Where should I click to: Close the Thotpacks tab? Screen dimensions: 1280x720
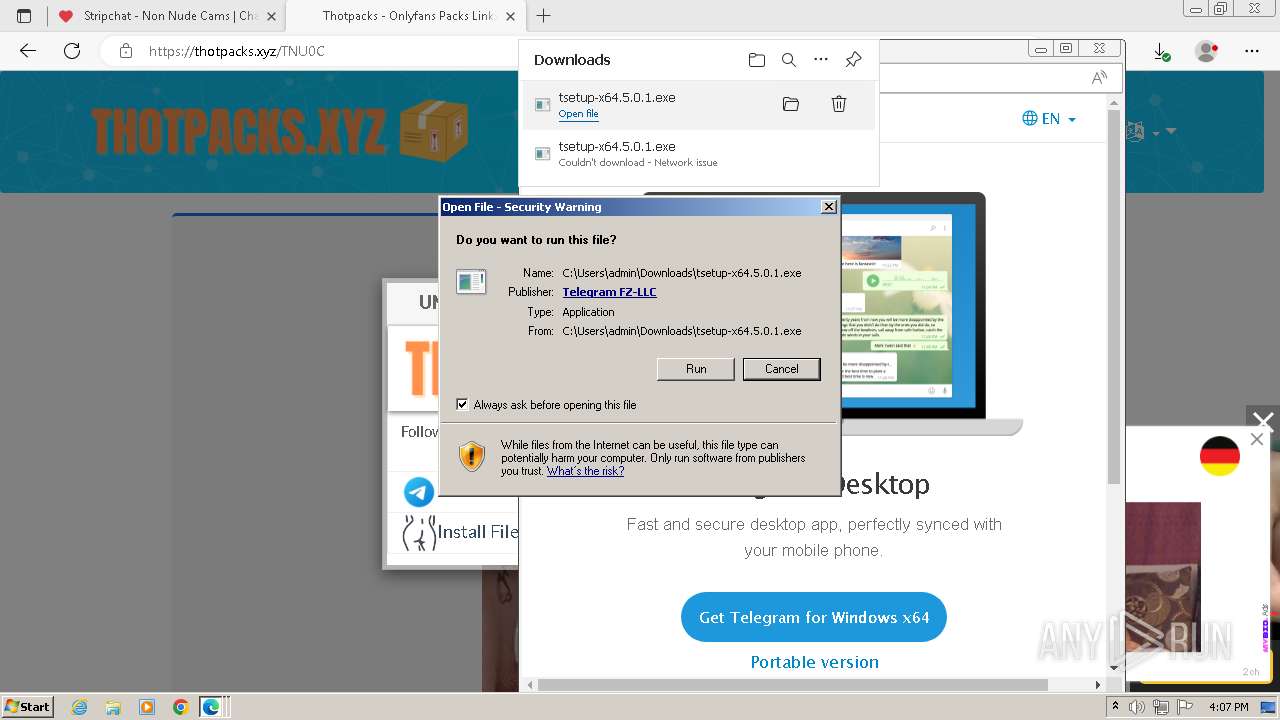pos(510,16)
